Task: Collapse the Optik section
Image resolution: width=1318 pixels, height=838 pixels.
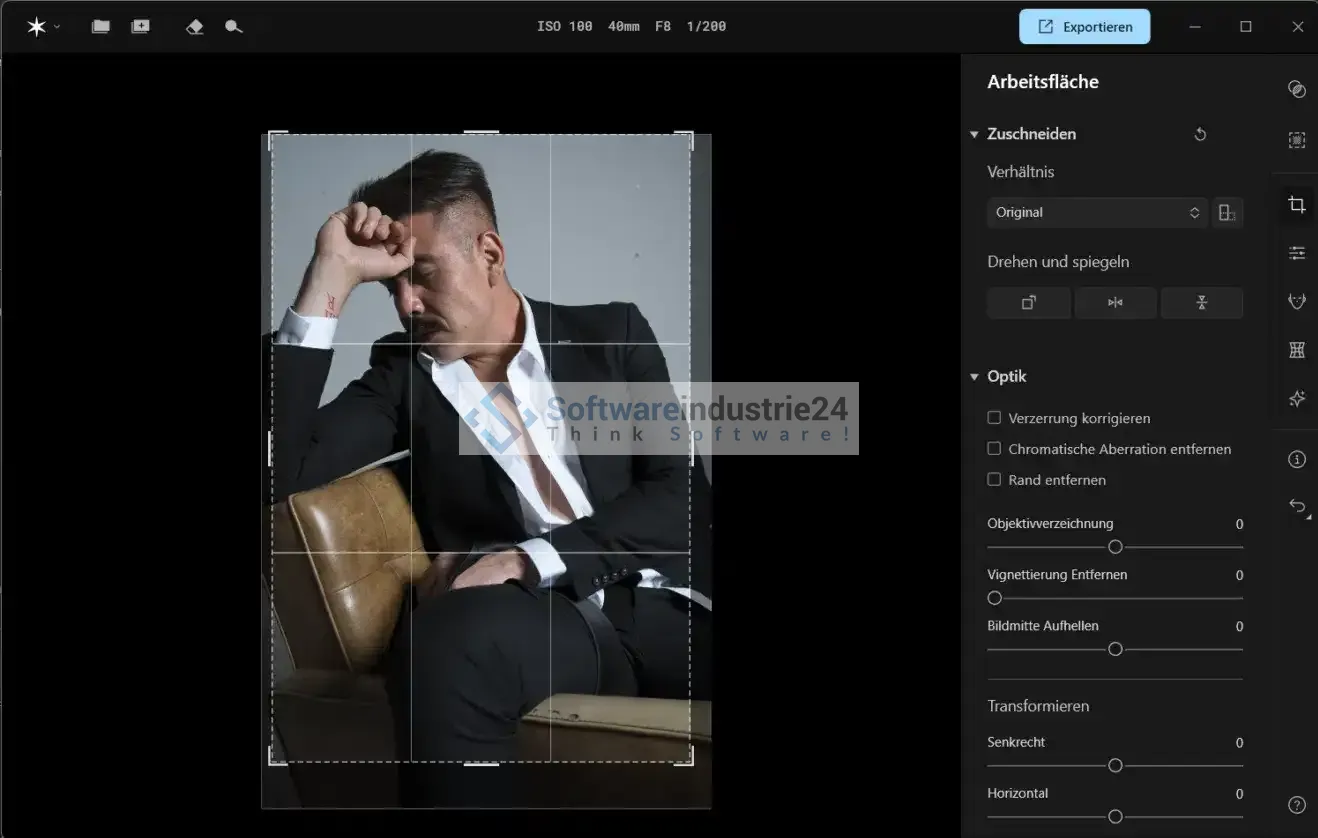Action: 974,377
